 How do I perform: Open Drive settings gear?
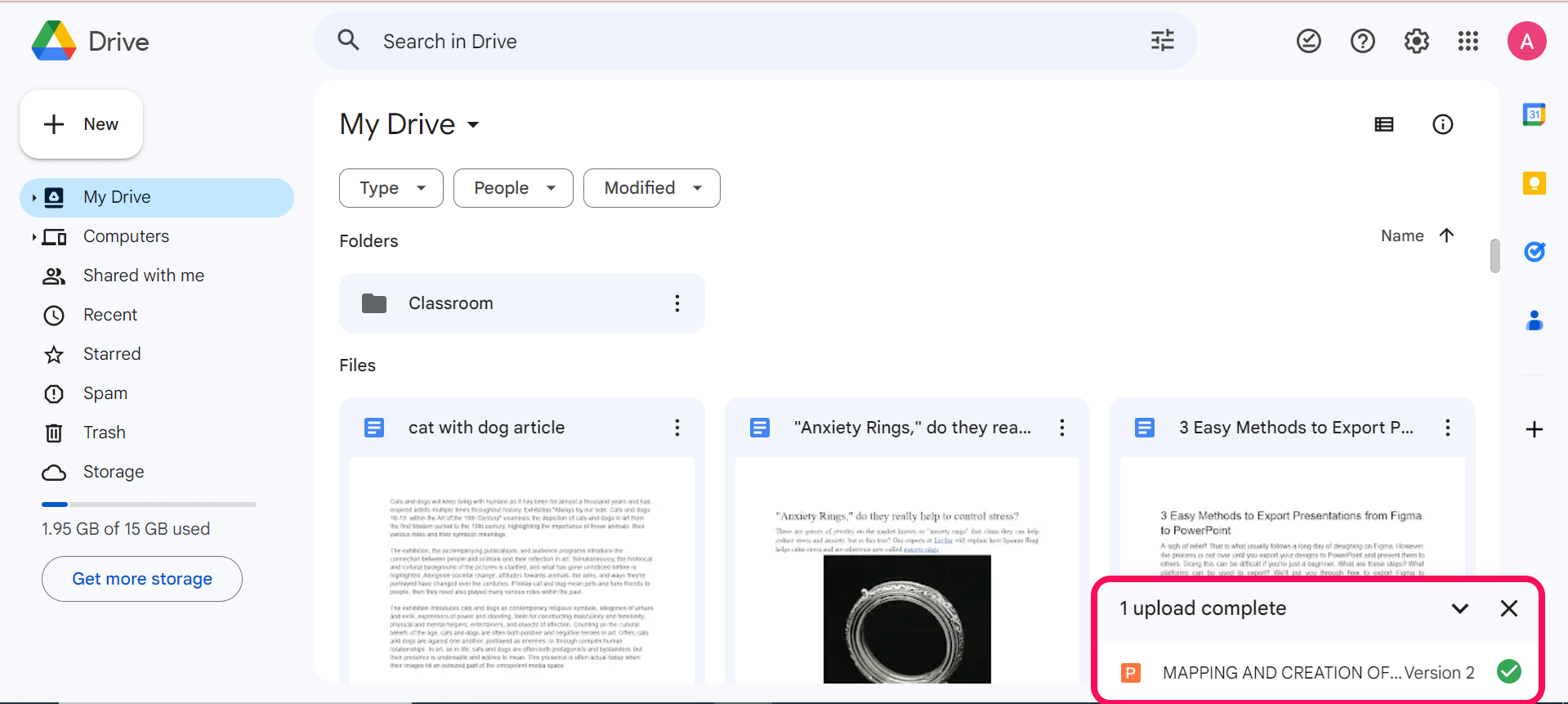pos(1416,41)
